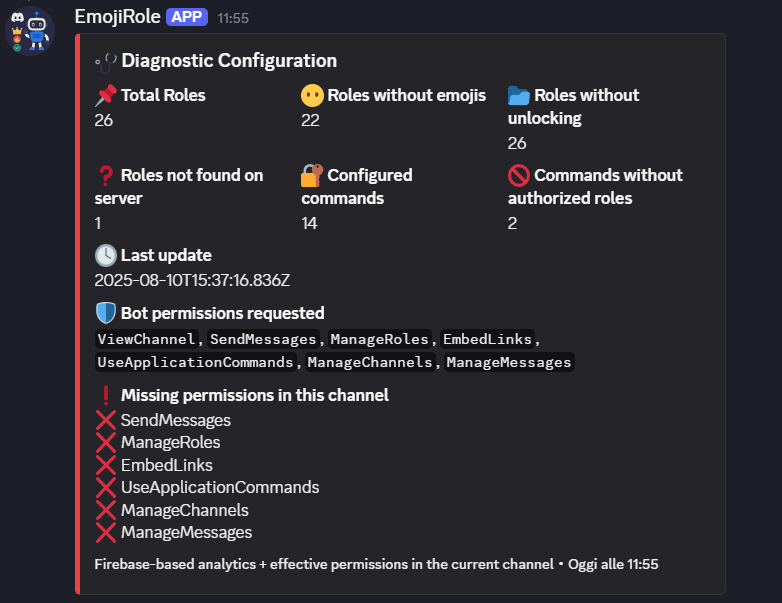Click the red exclamation mark icon
Image resolution: width=782 pixels, height=603 pixels.
(x=106, y=395)
